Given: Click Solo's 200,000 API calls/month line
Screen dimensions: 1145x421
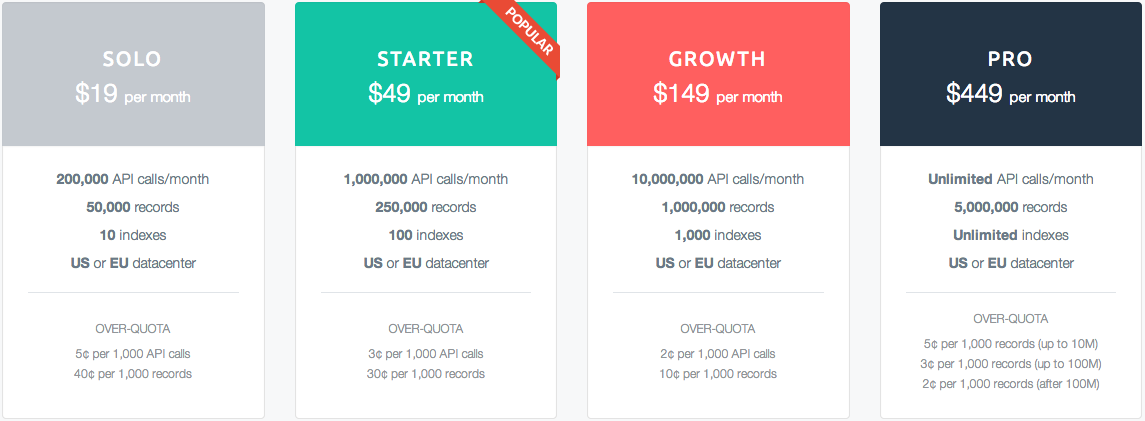Looking at the screenshot, I should point(133,179).
